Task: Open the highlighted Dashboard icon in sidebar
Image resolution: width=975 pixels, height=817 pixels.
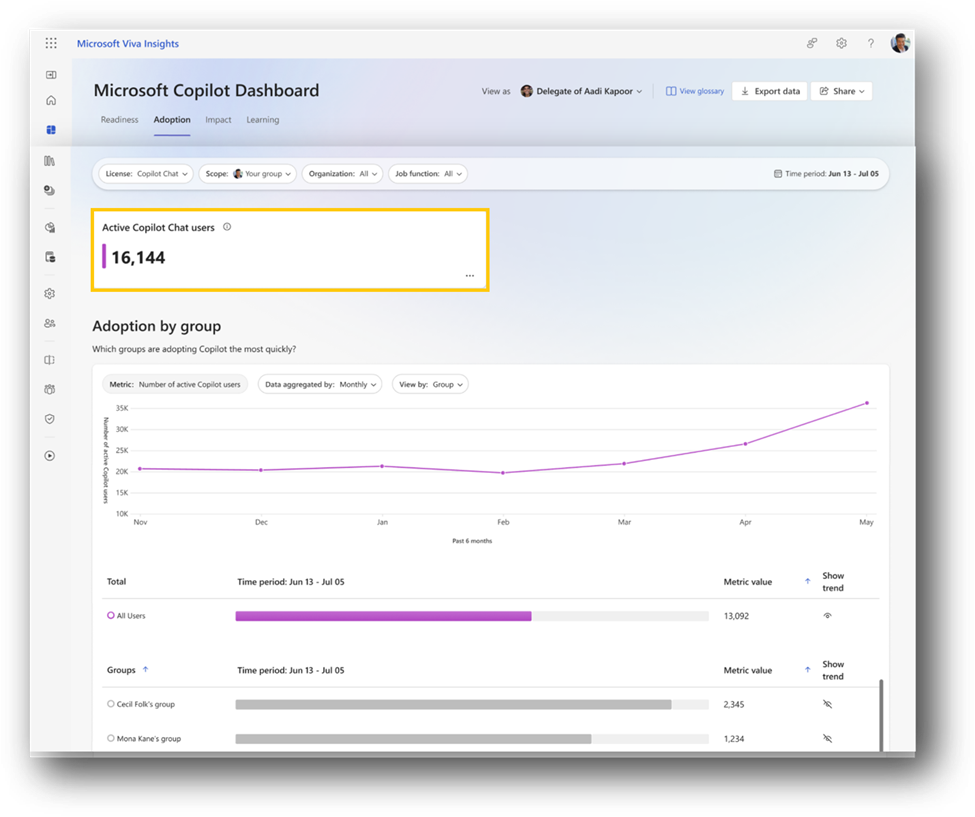Action: tap(49, 129)
